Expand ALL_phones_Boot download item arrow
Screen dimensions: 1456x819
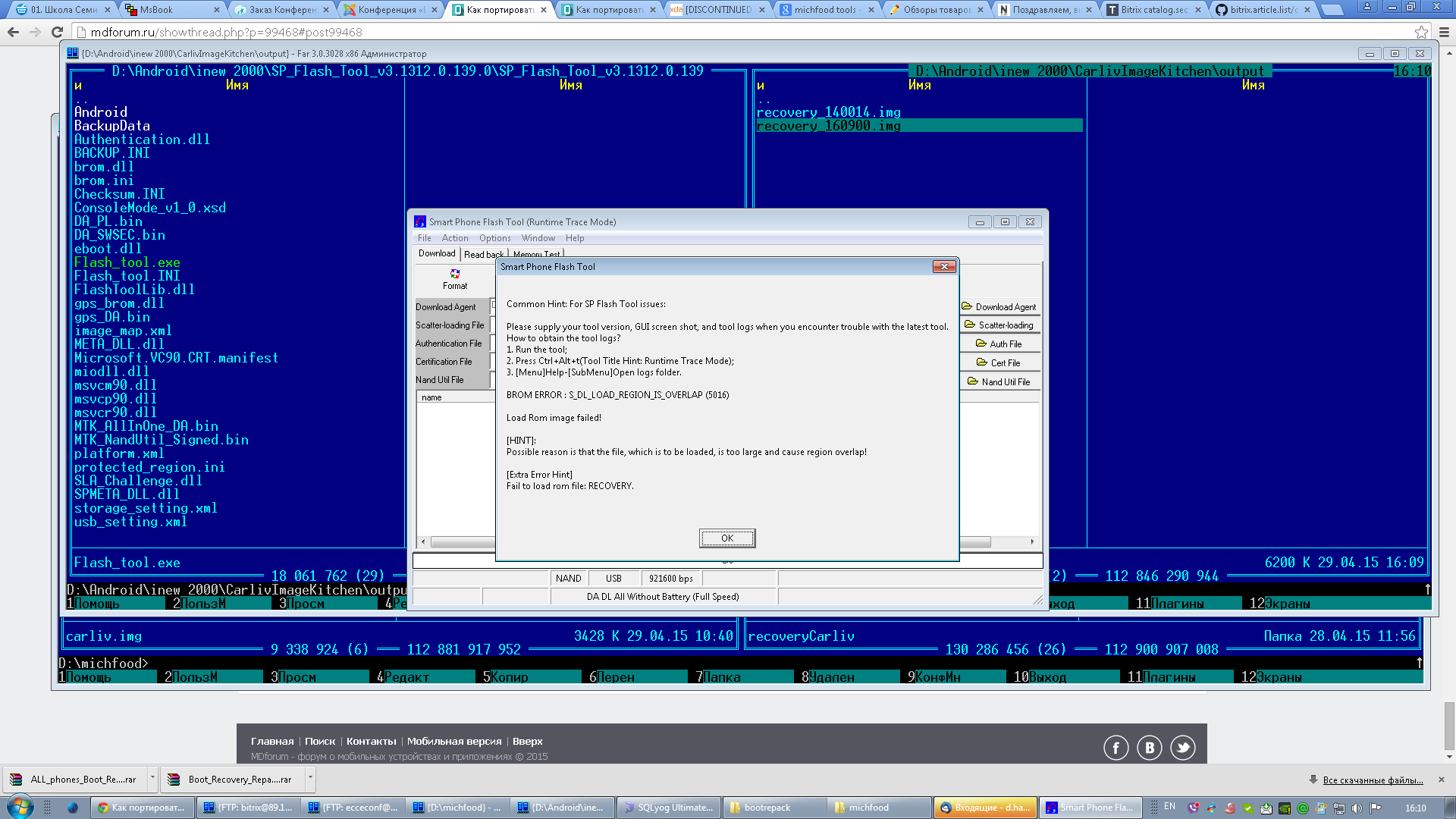point(152,779)
